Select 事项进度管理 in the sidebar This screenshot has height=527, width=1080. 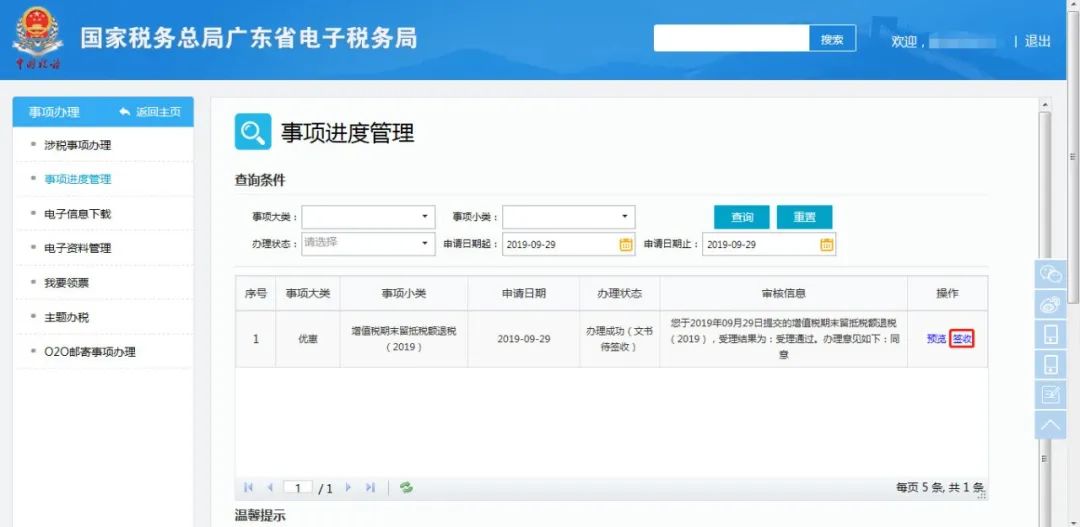[77, 179]
